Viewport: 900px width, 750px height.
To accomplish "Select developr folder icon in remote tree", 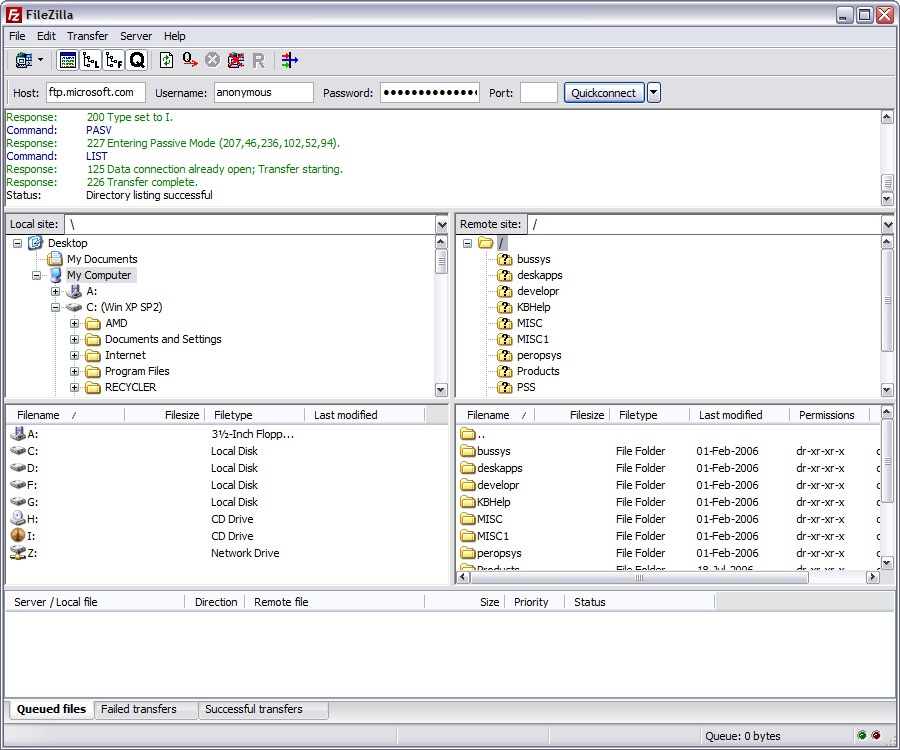I will pos(505,292).
